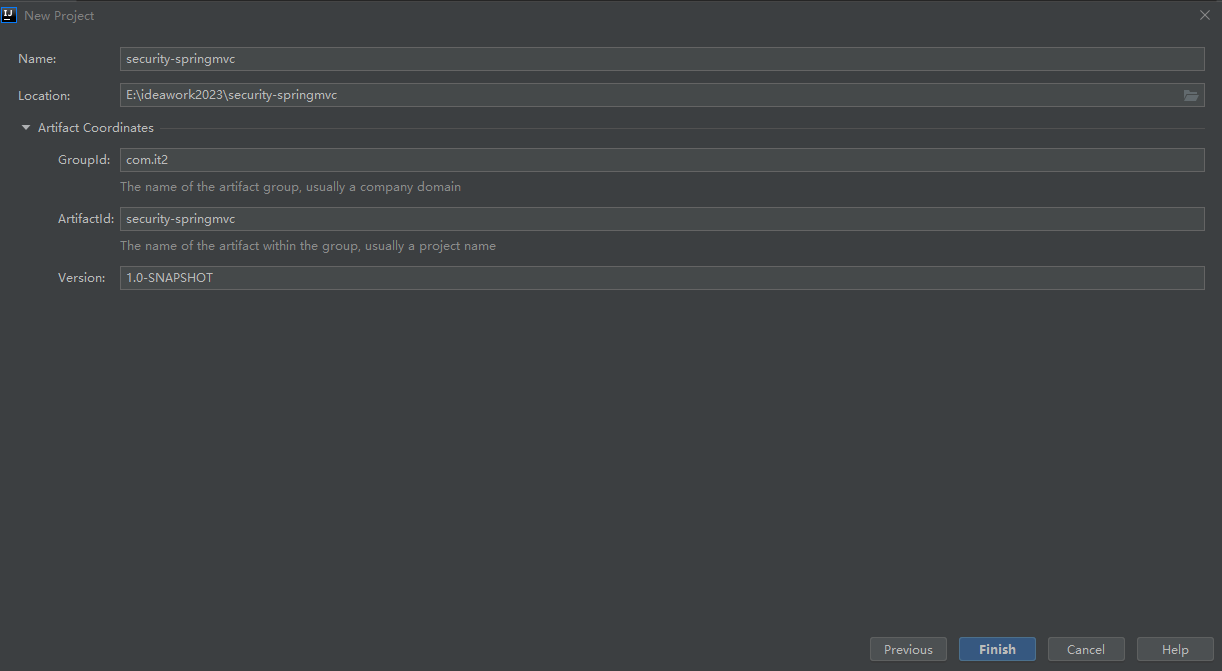Click the Version label
1222x671 pixels.
tap(80, 277)
